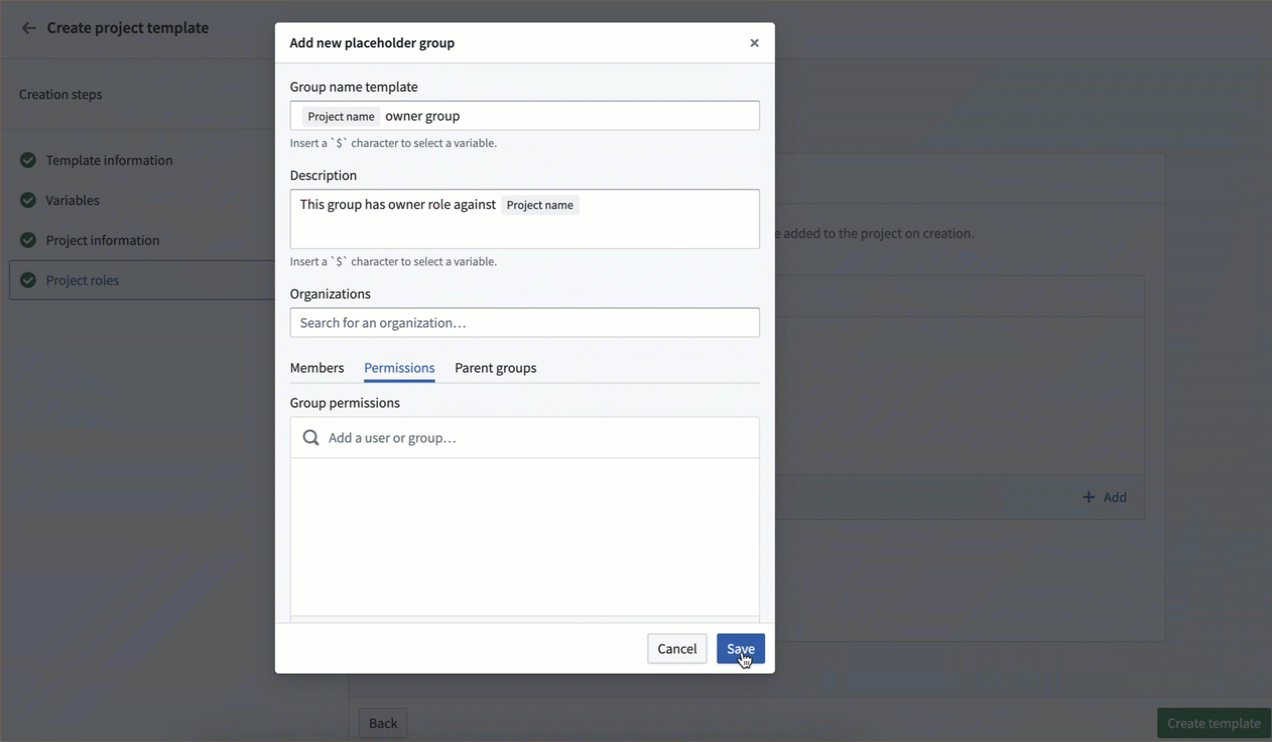Click the Group name template field
The image size is (1272, 742).
tap(525, 115)
